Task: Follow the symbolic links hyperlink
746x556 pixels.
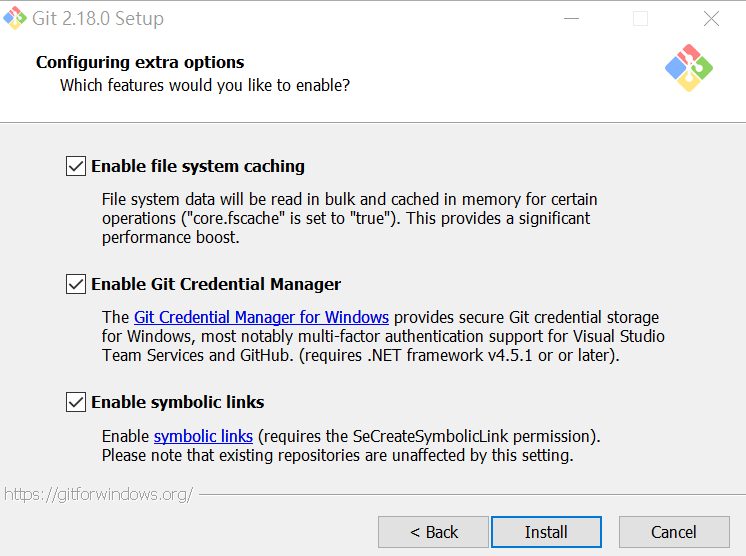Action: 203,436
